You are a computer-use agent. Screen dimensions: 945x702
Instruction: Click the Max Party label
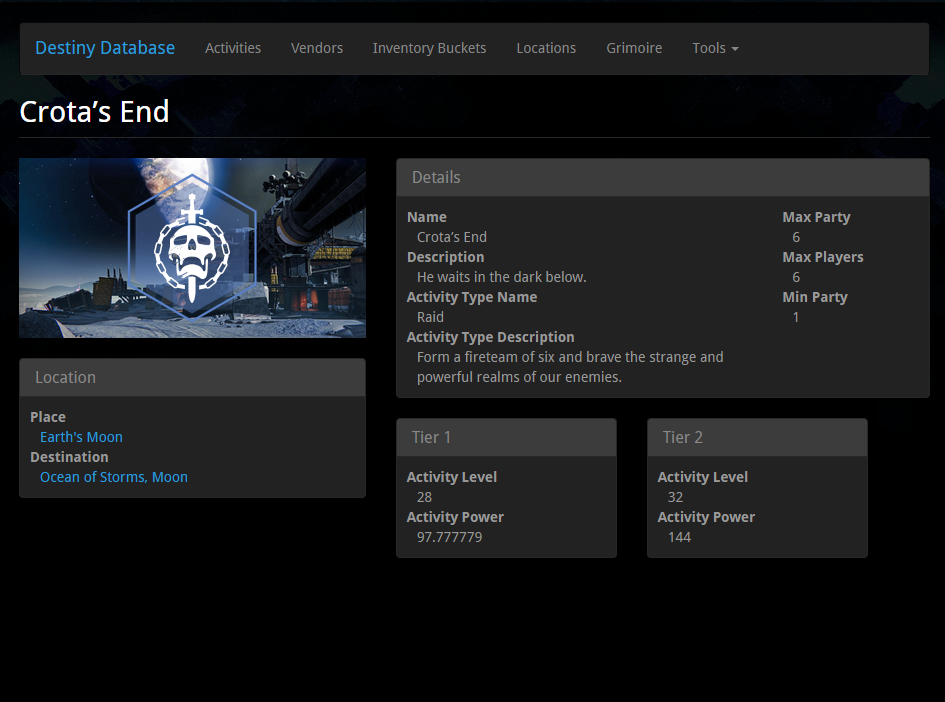click(x=816, y=217)
